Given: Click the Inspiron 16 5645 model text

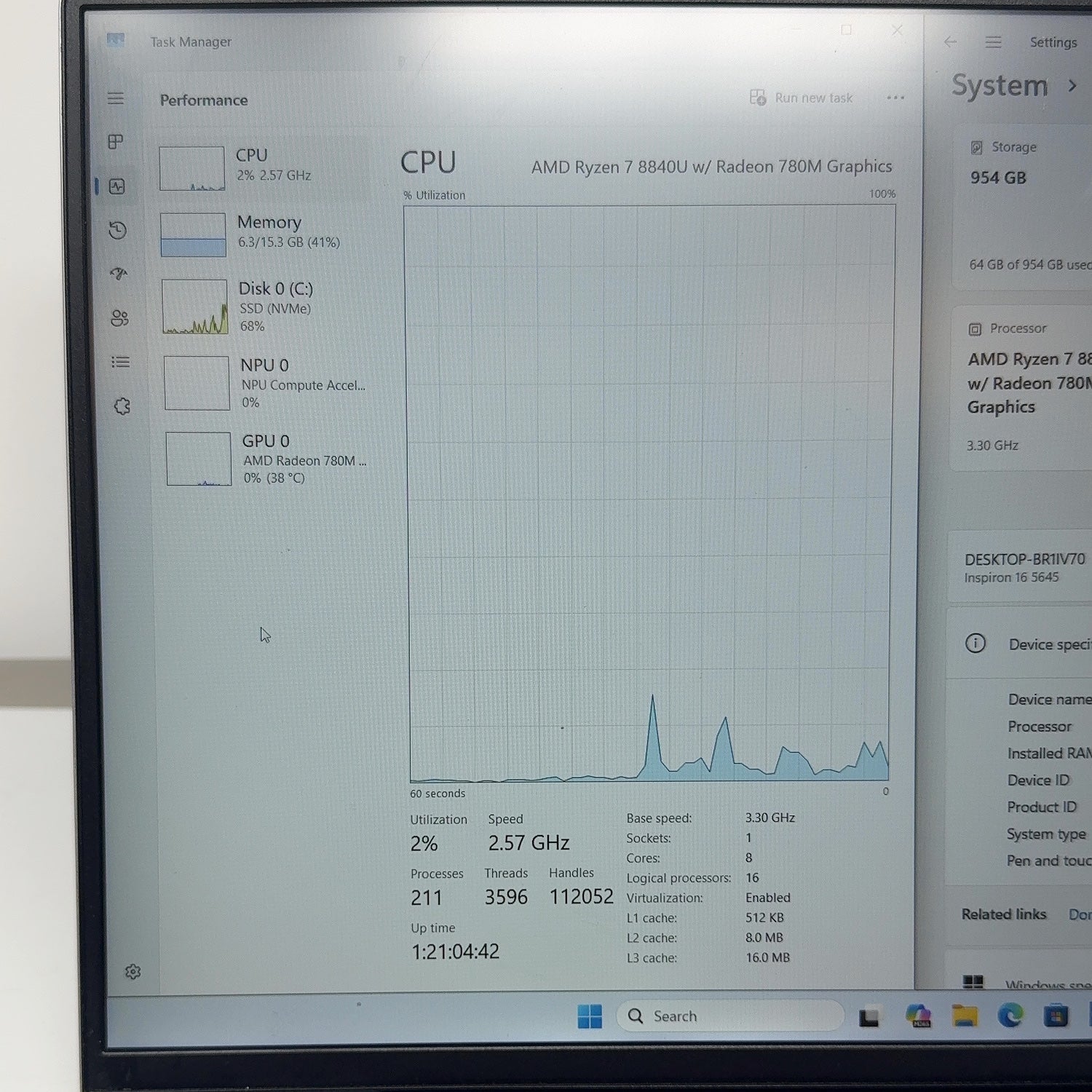Looking at the screenshot, I should (x=1011, y=577).
